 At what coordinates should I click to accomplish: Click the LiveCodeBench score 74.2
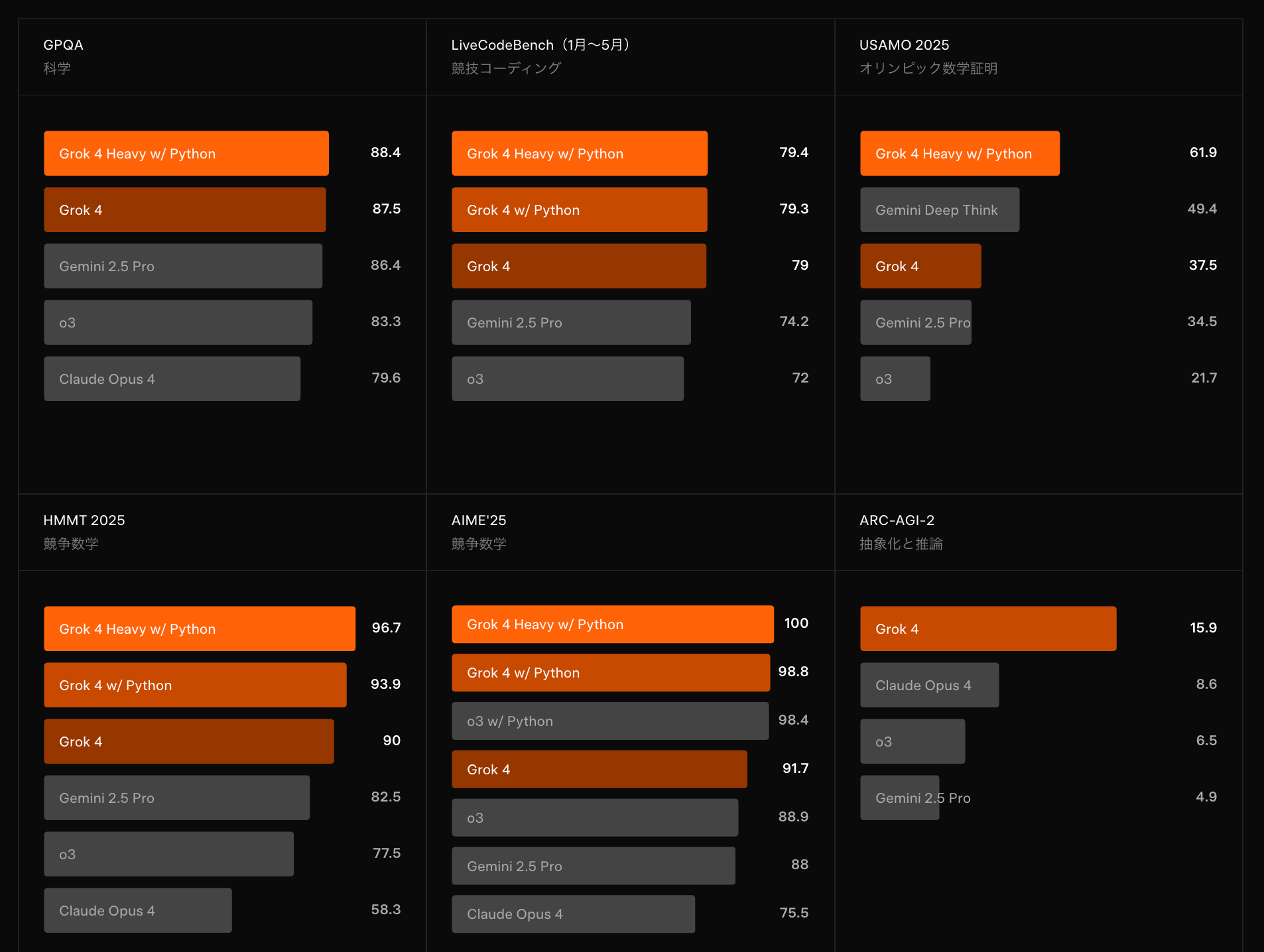(x=794, y=322)
